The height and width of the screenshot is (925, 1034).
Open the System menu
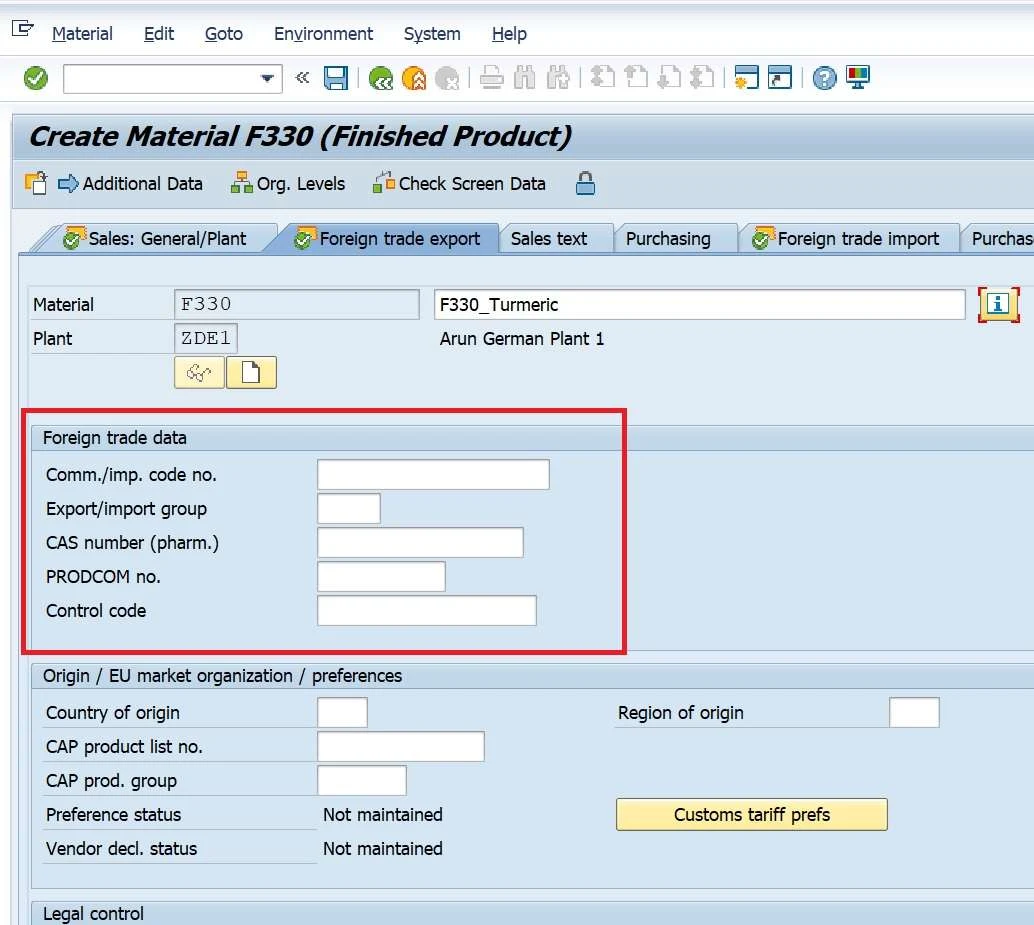[x=432, y=34]
